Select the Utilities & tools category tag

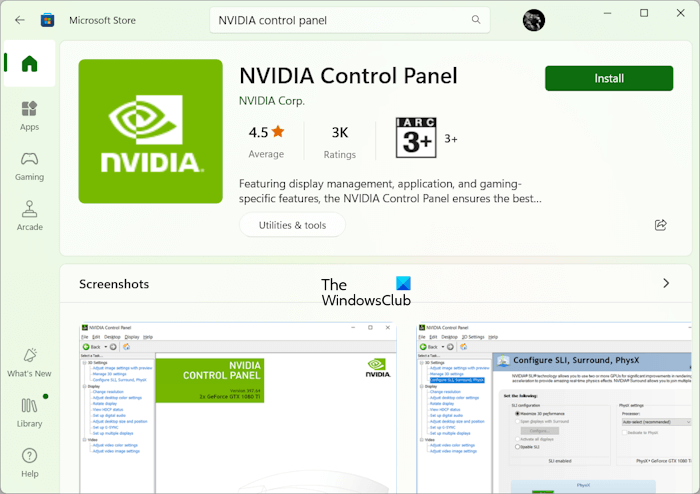[x=292, y=225]
